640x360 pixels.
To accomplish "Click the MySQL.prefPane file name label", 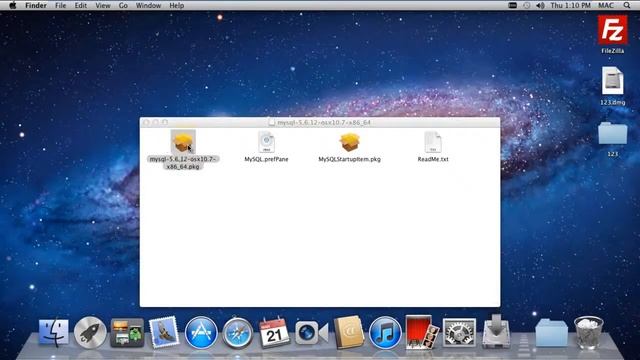I will (266, 159).
